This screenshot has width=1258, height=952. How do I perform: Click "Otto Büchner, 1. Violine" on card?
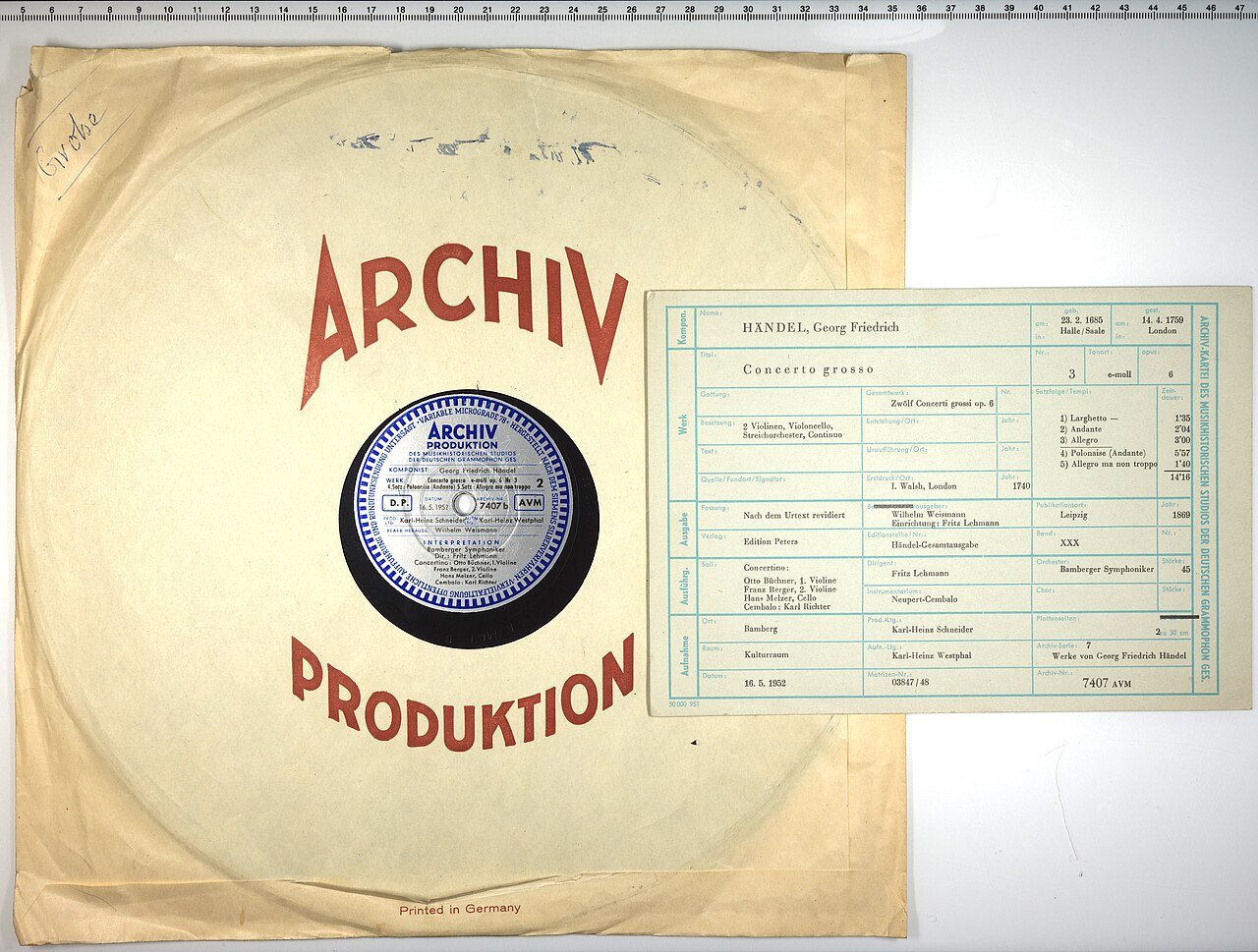point(790,581)
